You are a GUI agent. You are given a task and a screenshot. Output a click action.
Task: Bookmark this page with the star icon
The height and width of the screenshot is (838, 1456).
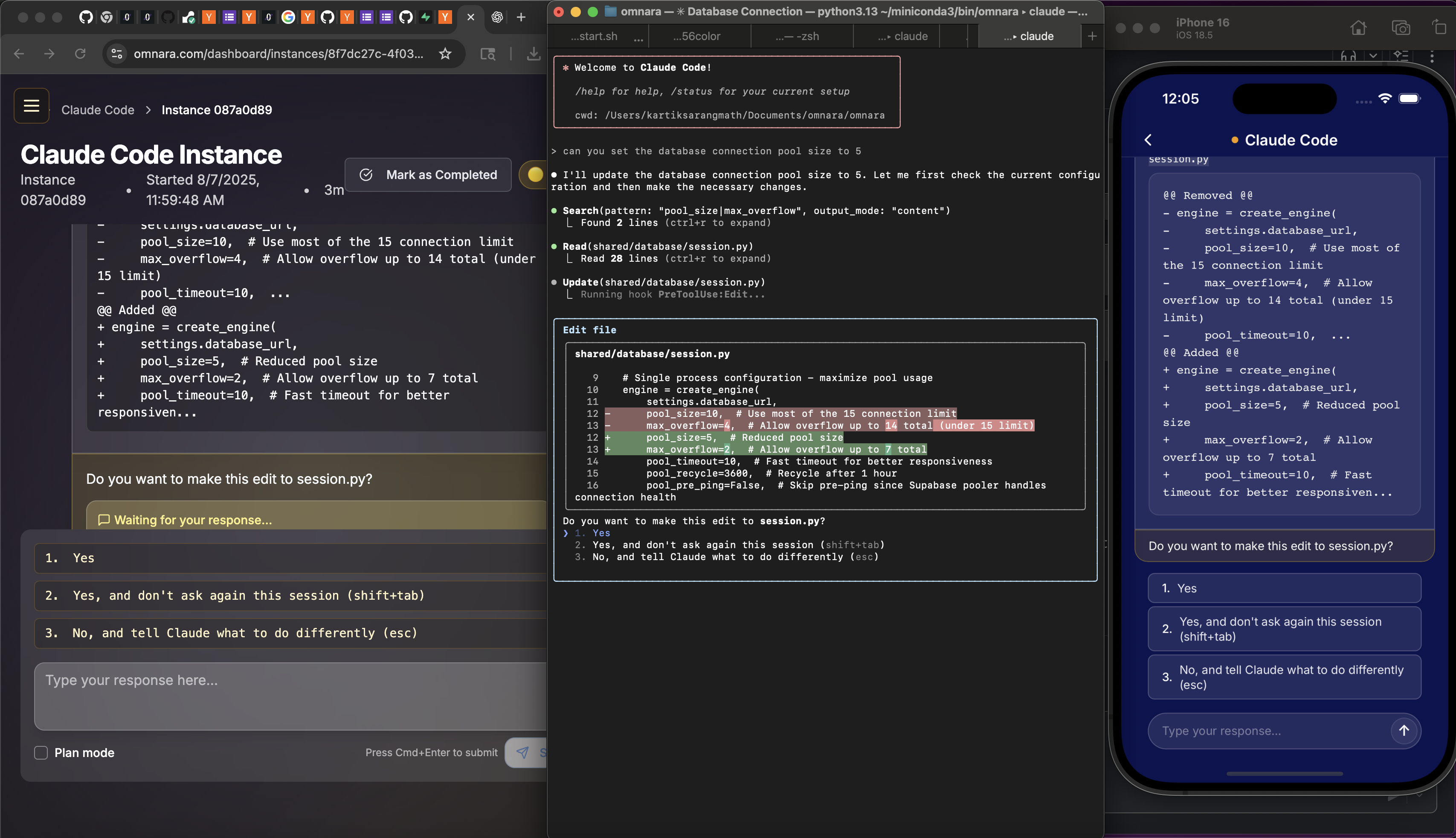coord(445,54)
